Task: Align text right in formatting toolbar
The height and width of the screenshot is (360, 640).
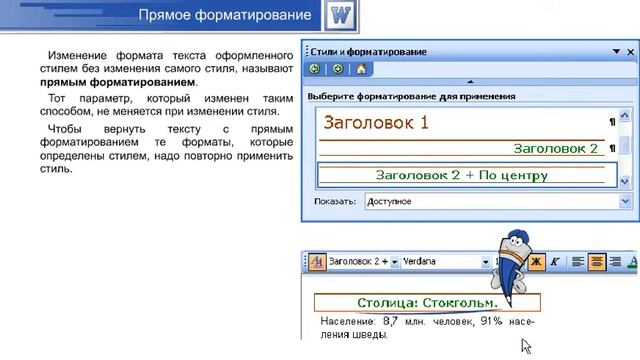Action: 615,262
